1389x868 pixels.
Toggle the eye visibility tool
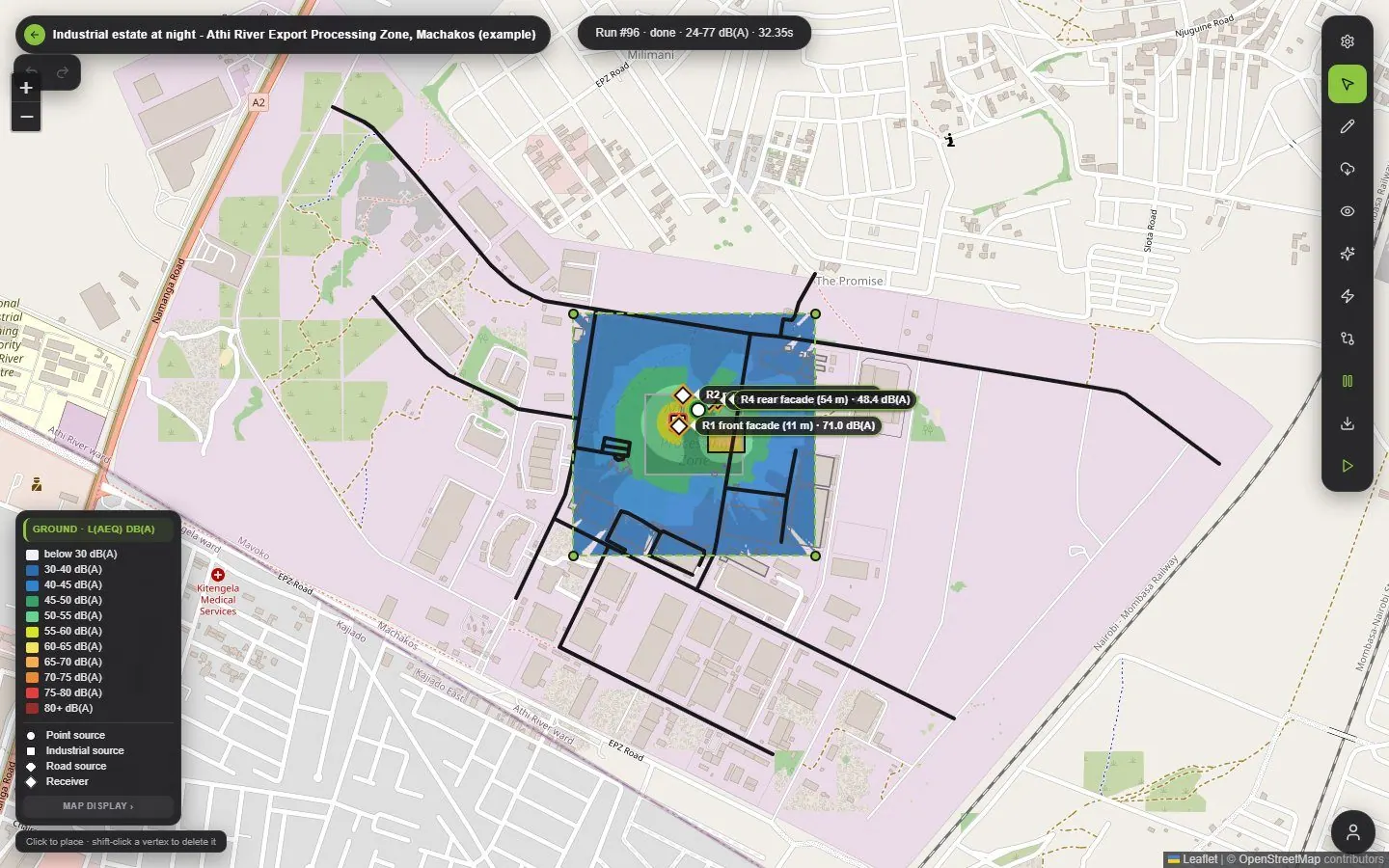pyautogui.click(x=1348, y=211)
